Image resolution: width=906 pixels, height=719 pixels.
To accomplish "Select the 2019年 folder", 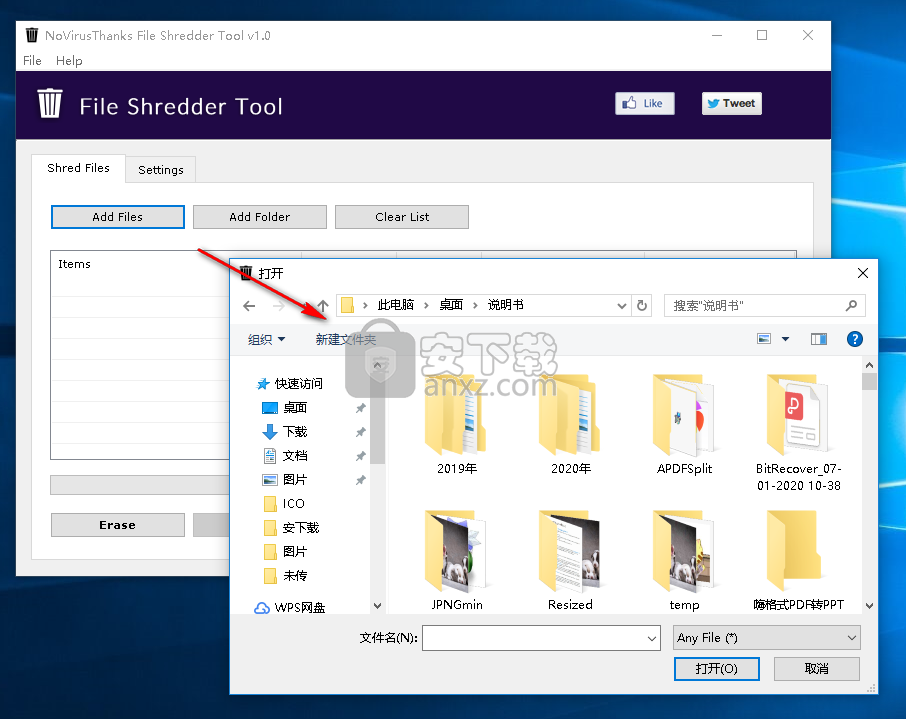I will click(x=456, y=425).
